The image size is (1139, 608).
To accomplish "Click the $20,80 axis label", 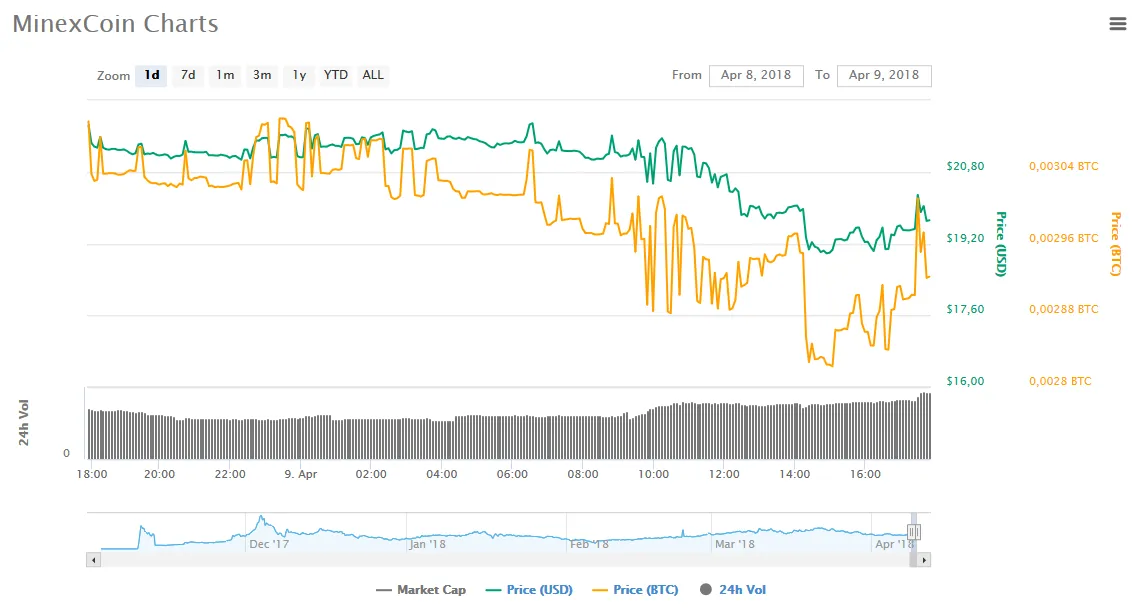I will tap(965, 166).
